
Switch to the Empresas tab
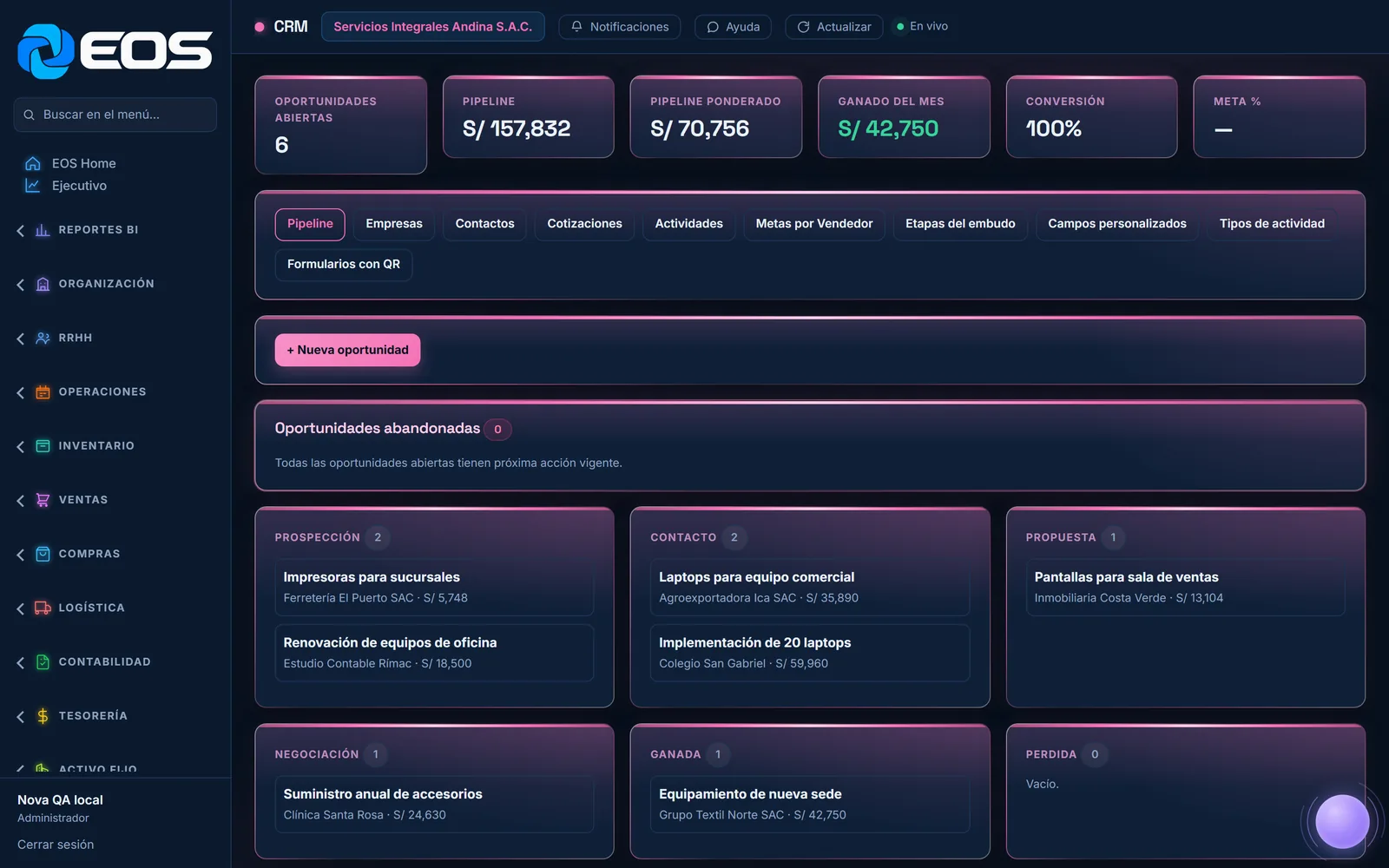click(x=394, y=224)
